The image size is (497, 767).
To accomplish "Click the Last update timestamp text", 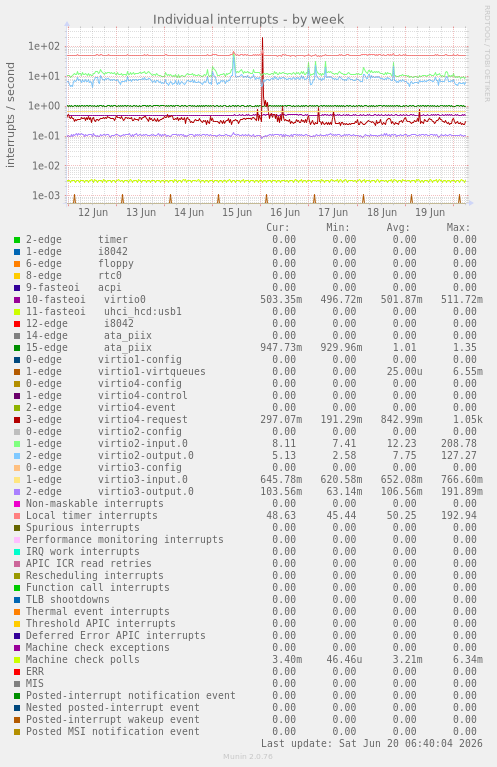I will [372, 744].
